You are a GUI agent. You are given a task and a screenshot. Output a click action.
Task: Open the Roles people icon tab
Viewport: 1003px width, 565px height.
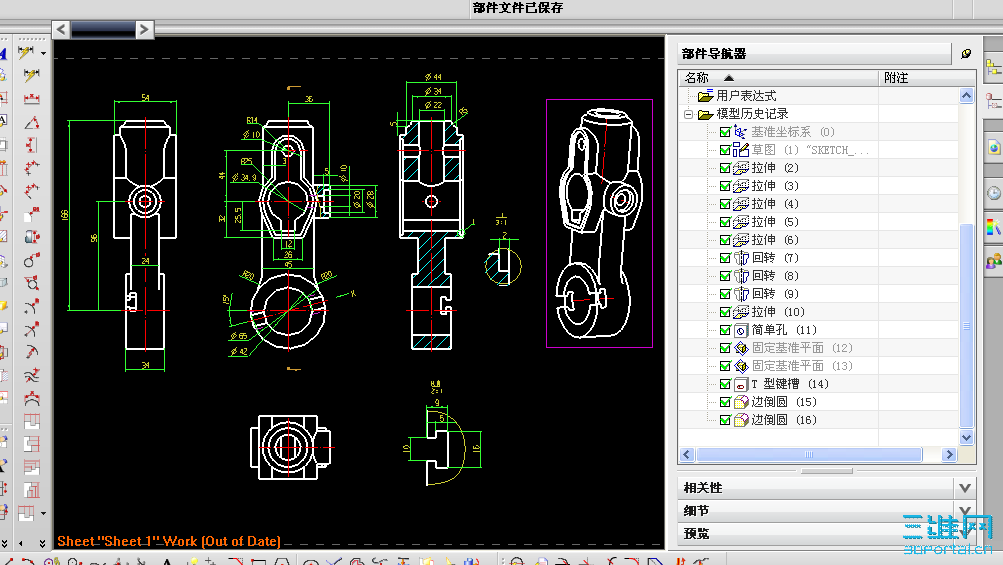(993, 261)
